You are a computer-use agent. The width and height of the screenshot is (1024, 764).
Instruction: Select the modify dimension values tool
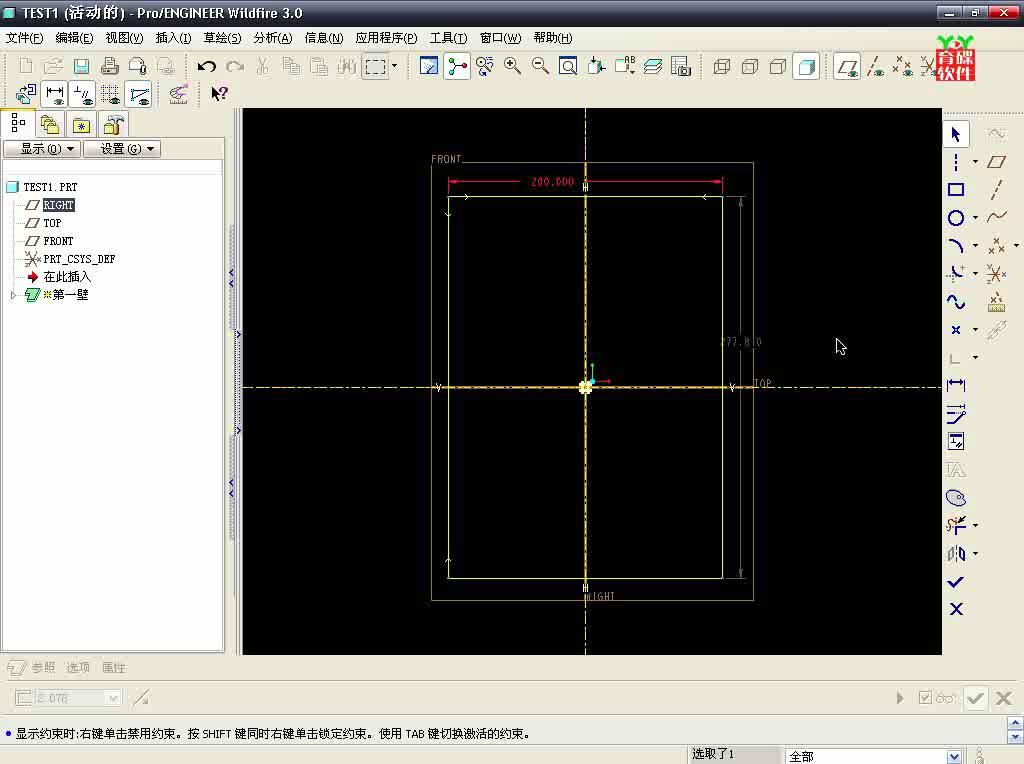click(955, 413)
